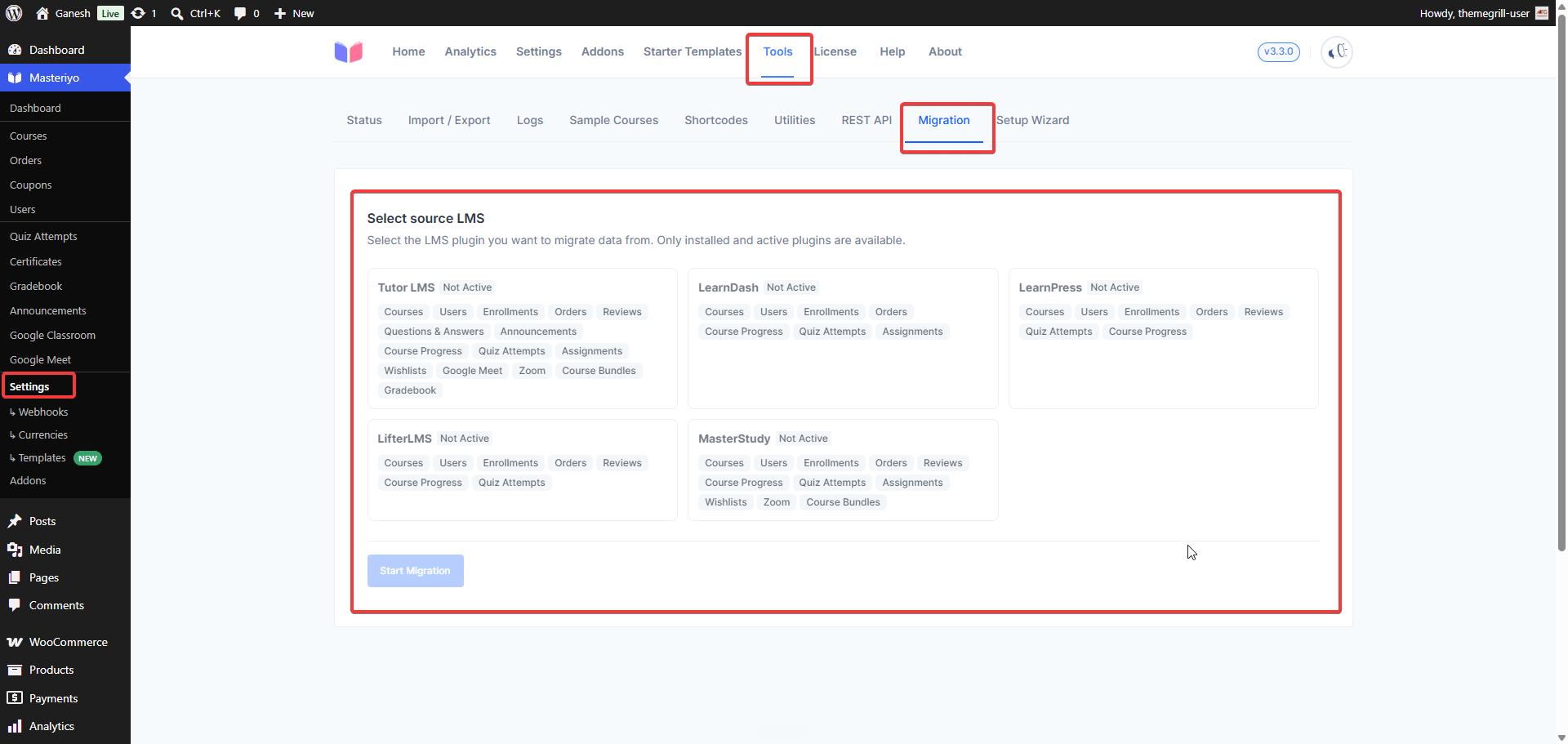Select the LifterLMS source card
1568x744 pixels.
click(523, 470)
